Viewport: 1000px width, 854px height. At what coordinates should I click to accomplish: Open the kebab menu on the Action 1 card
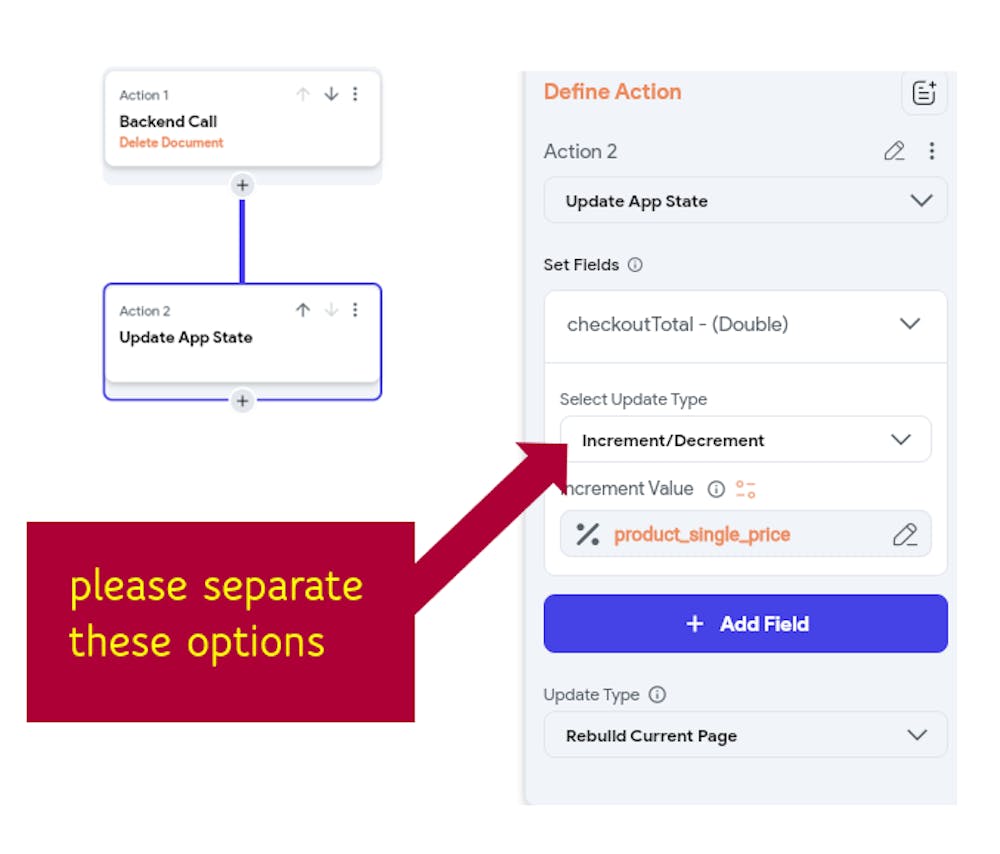356,94
